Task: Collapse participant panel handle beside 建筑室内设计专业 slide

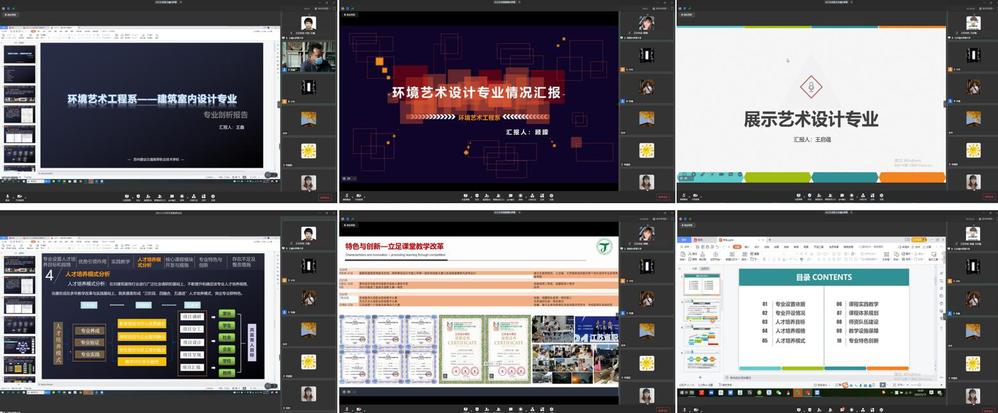Action: click(282, 104)
